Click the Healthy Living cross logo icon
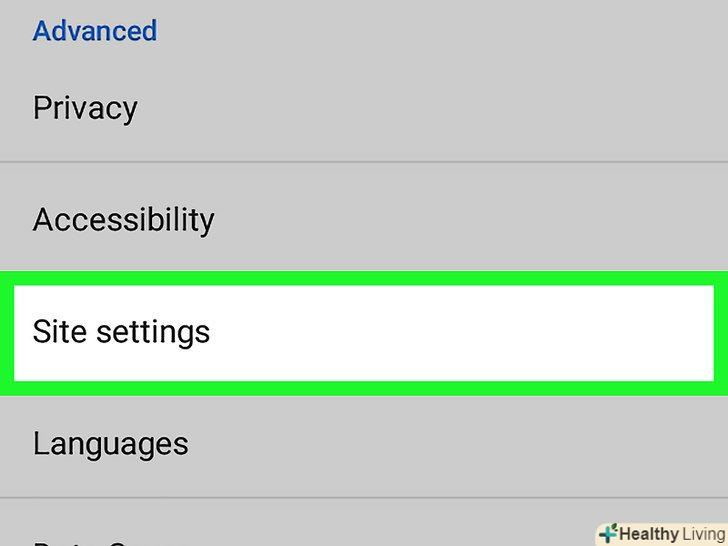This screenshot has width=728, height=546. click(607, 533)
